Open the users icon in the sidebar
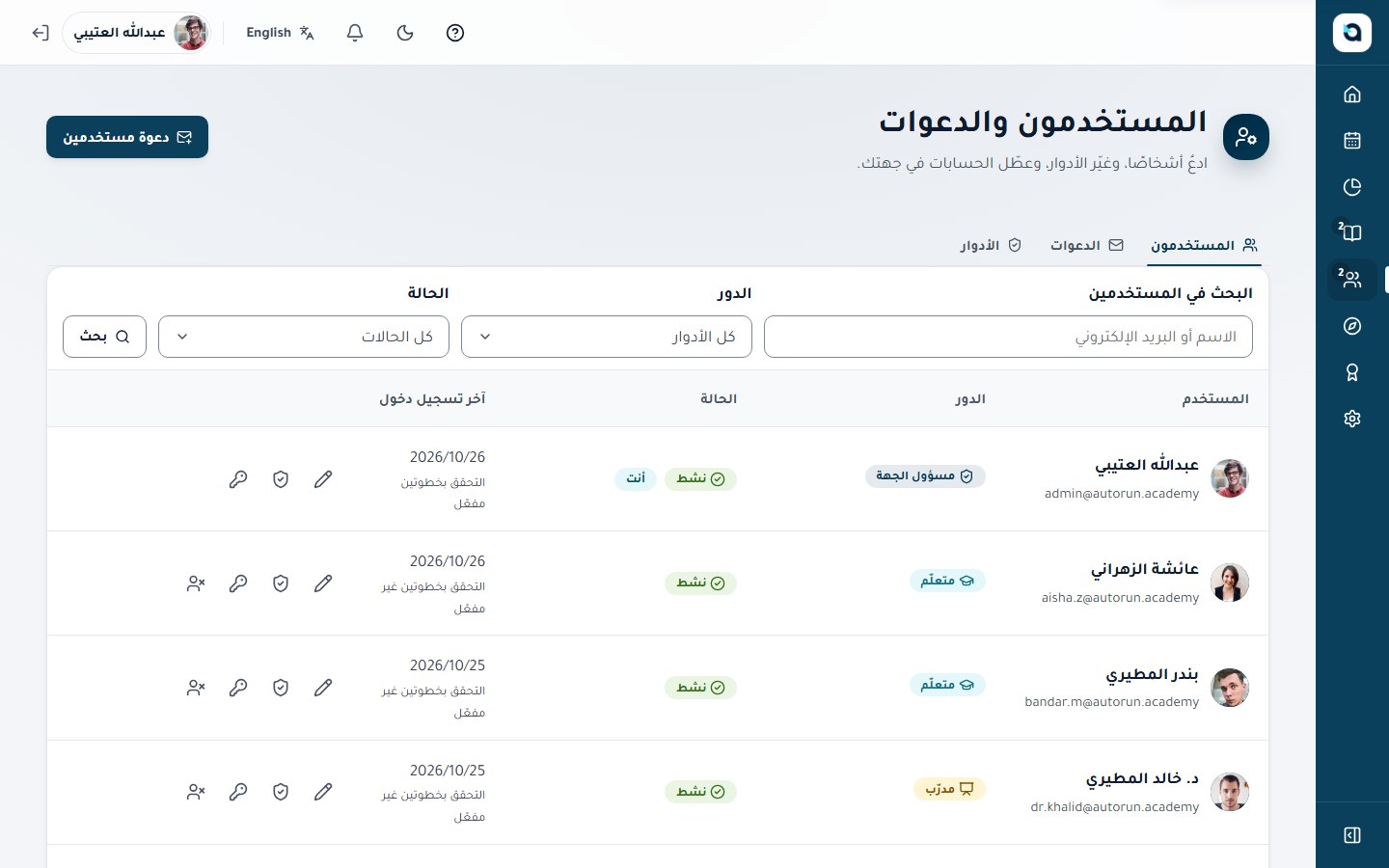The image size is (1389, 868). 1352,280
